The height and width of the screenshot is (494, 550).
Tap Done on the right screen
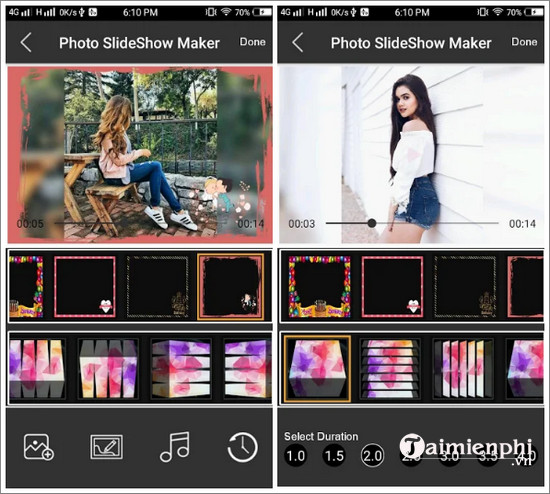(x=524, y=42)
